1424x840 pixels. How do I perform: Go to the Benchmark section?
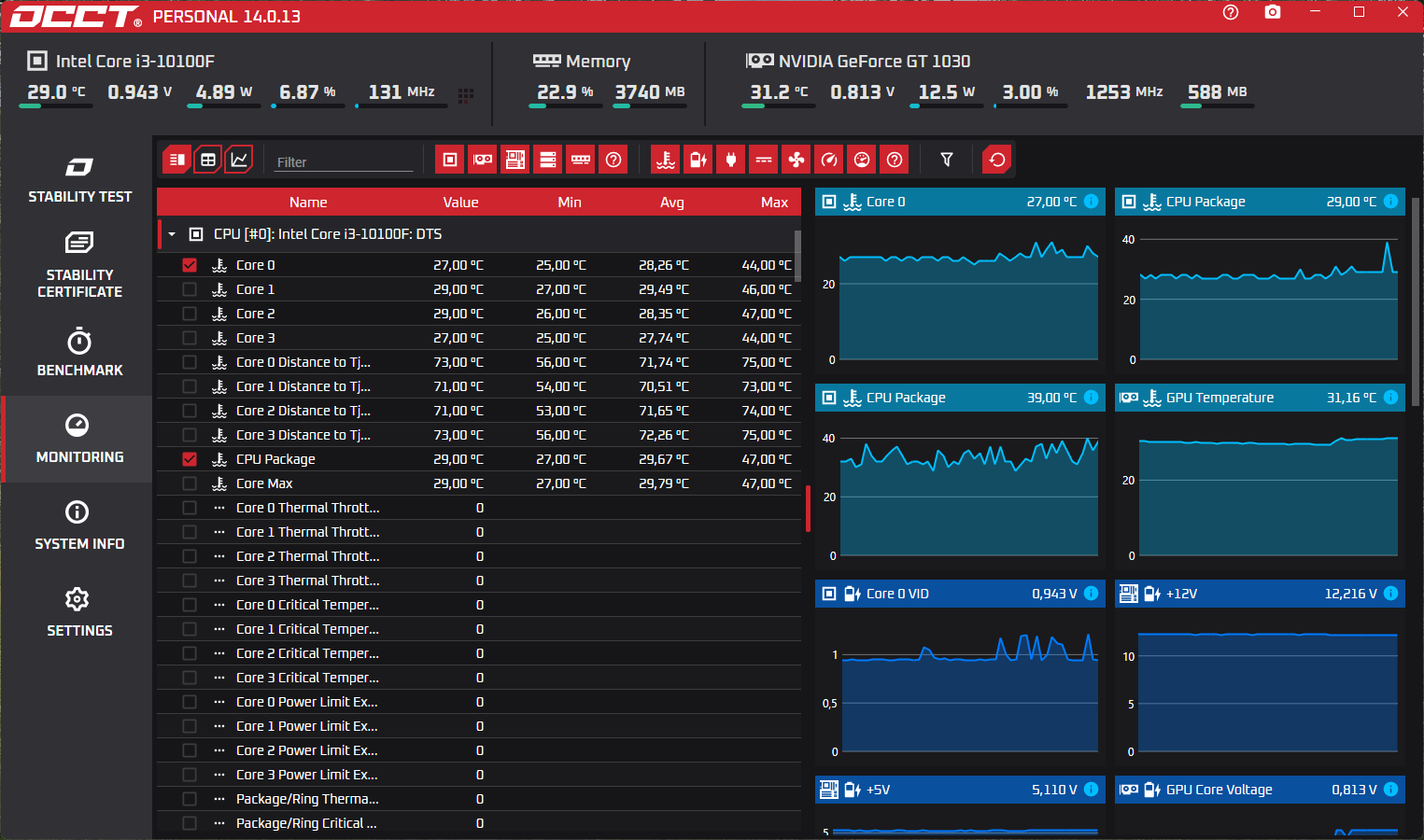[79, 353]
